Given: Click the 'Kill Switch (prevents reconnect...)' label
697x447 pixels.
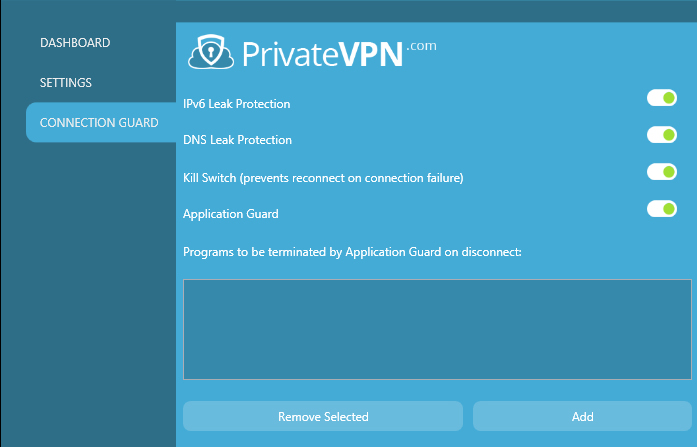Looking at the screenshot, I should click(x=323, y=178).
